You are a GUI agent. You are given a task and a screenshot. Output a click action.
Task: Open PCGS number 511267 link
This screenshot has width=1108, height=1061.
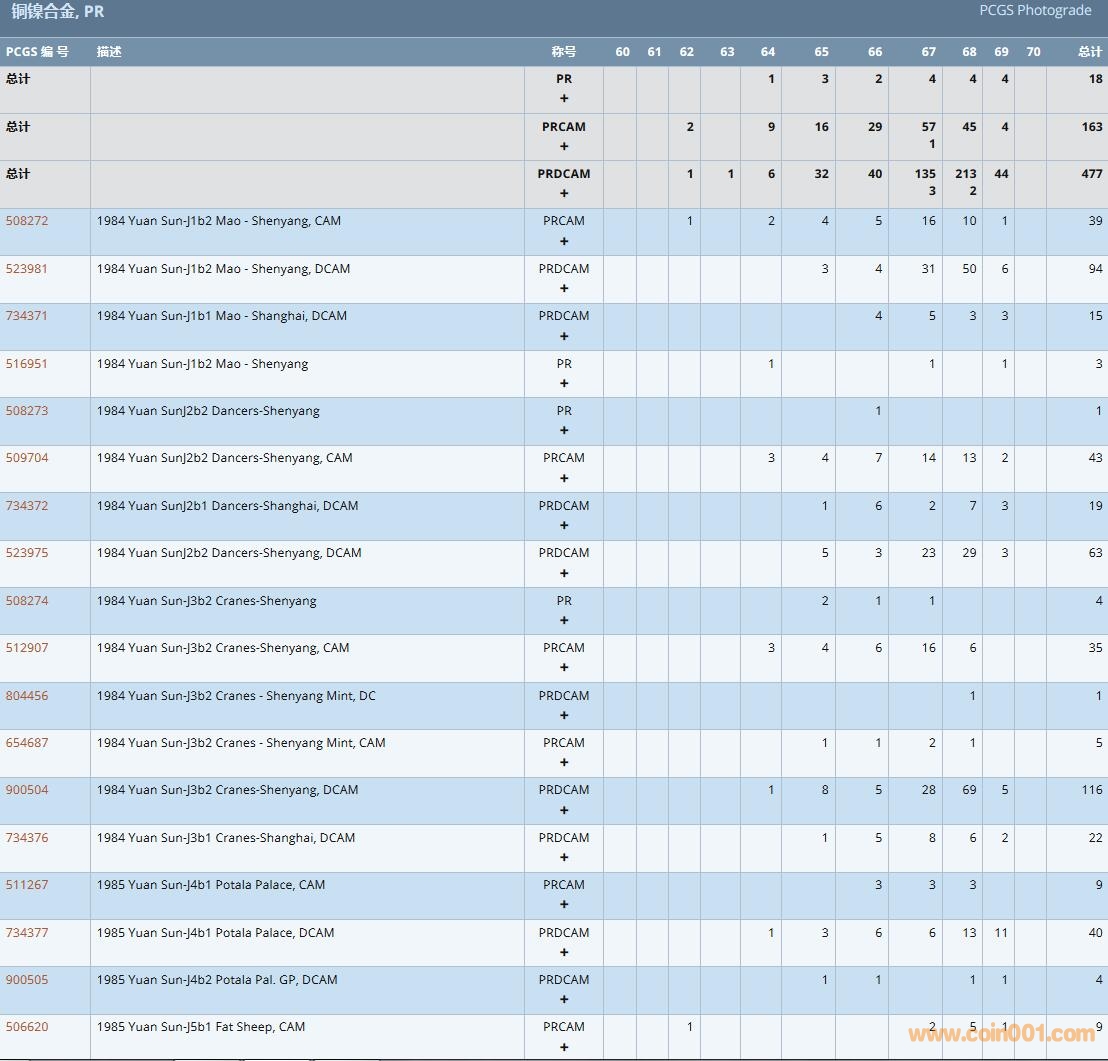27,885
